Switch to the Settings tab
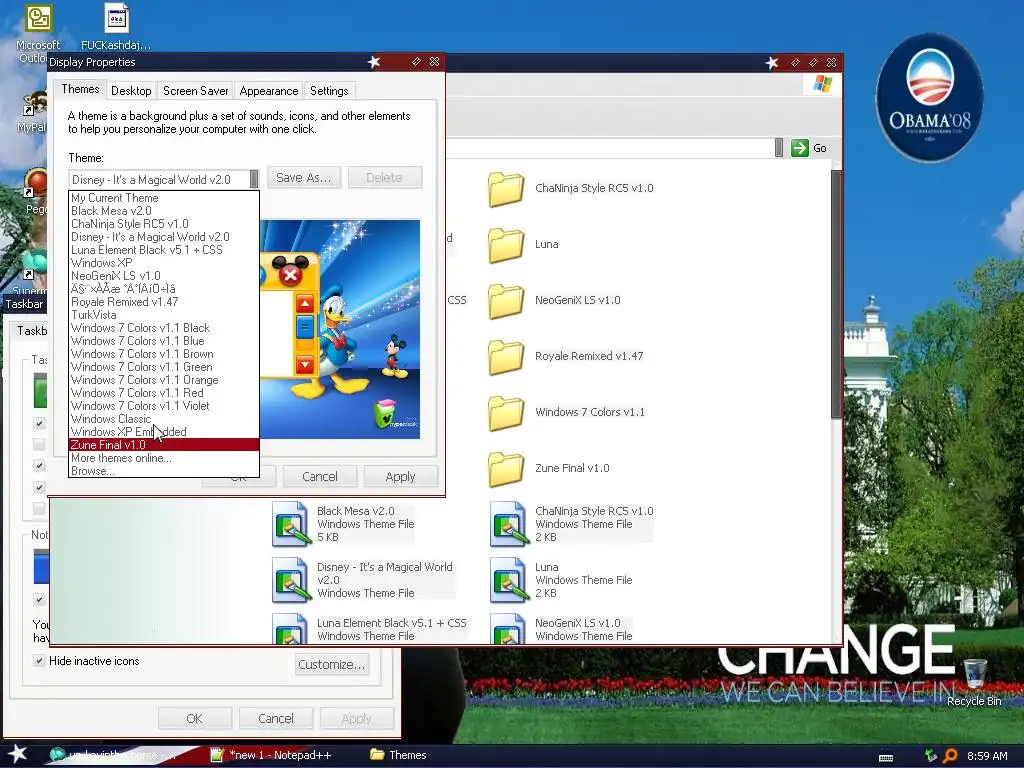The height and width of the screenshot is (768, 1024). tap(329, 91)
